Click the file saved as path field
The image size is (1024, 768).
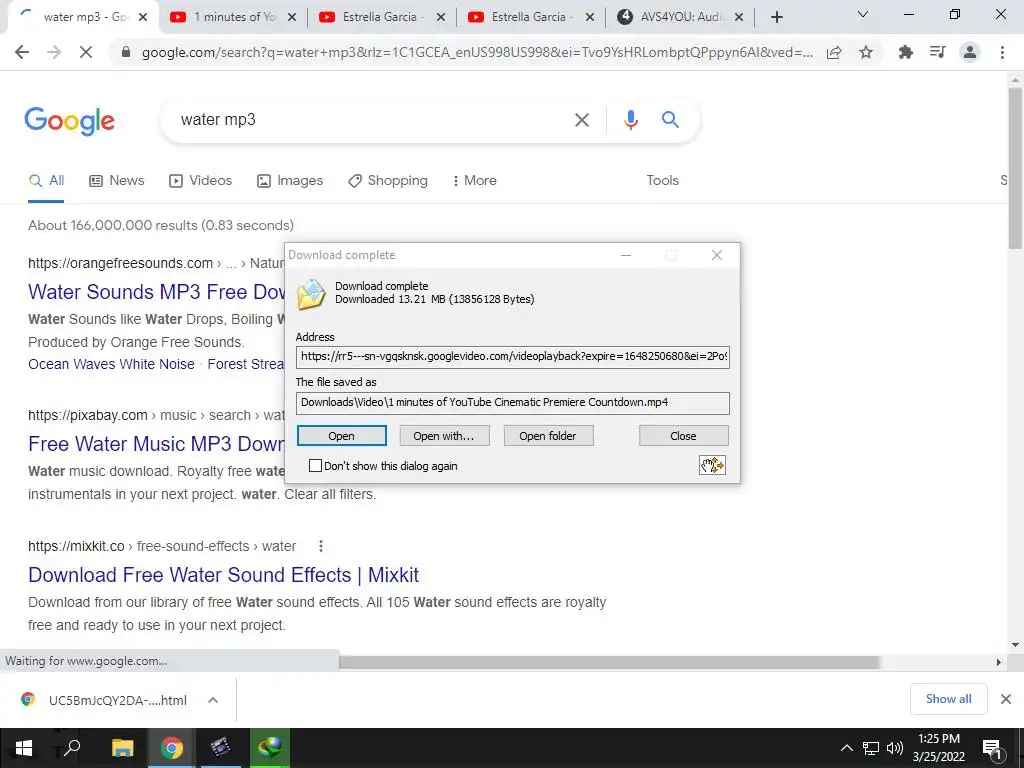(513, 402)
